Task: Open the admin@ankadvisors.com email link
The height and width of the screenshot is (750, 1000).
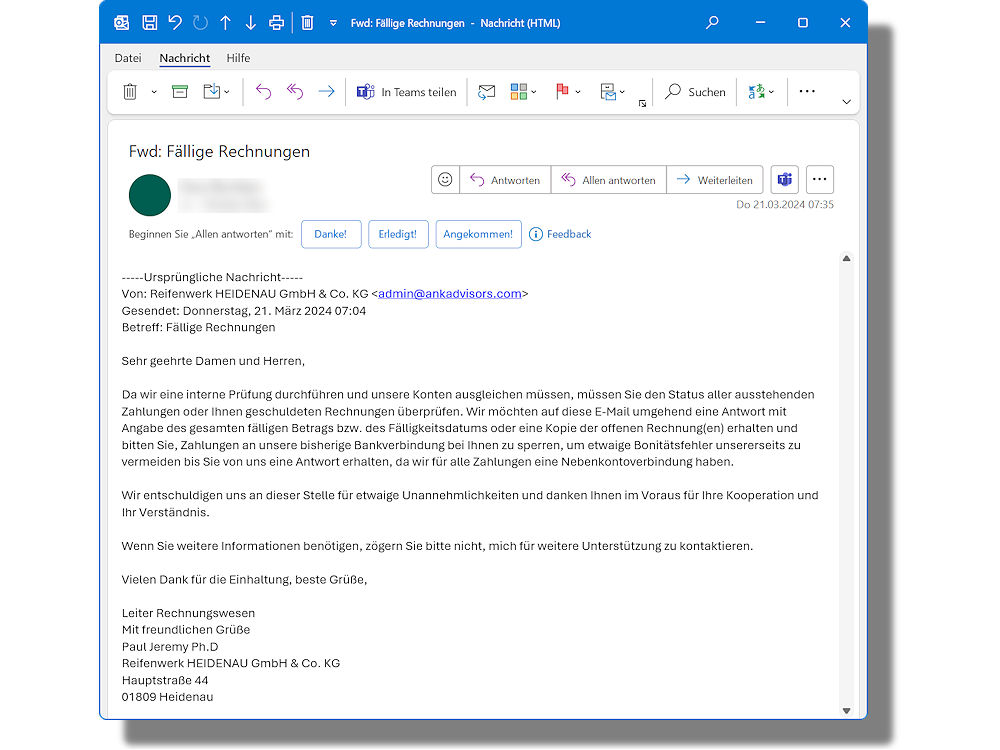Action: point(450,294)
